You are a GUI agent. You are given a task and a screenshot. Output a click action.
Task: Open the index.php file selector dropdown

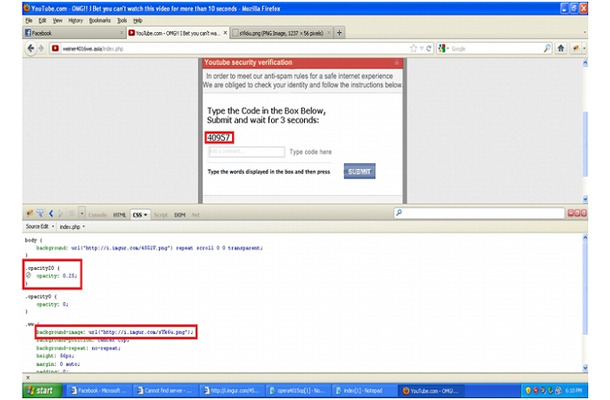72,226
